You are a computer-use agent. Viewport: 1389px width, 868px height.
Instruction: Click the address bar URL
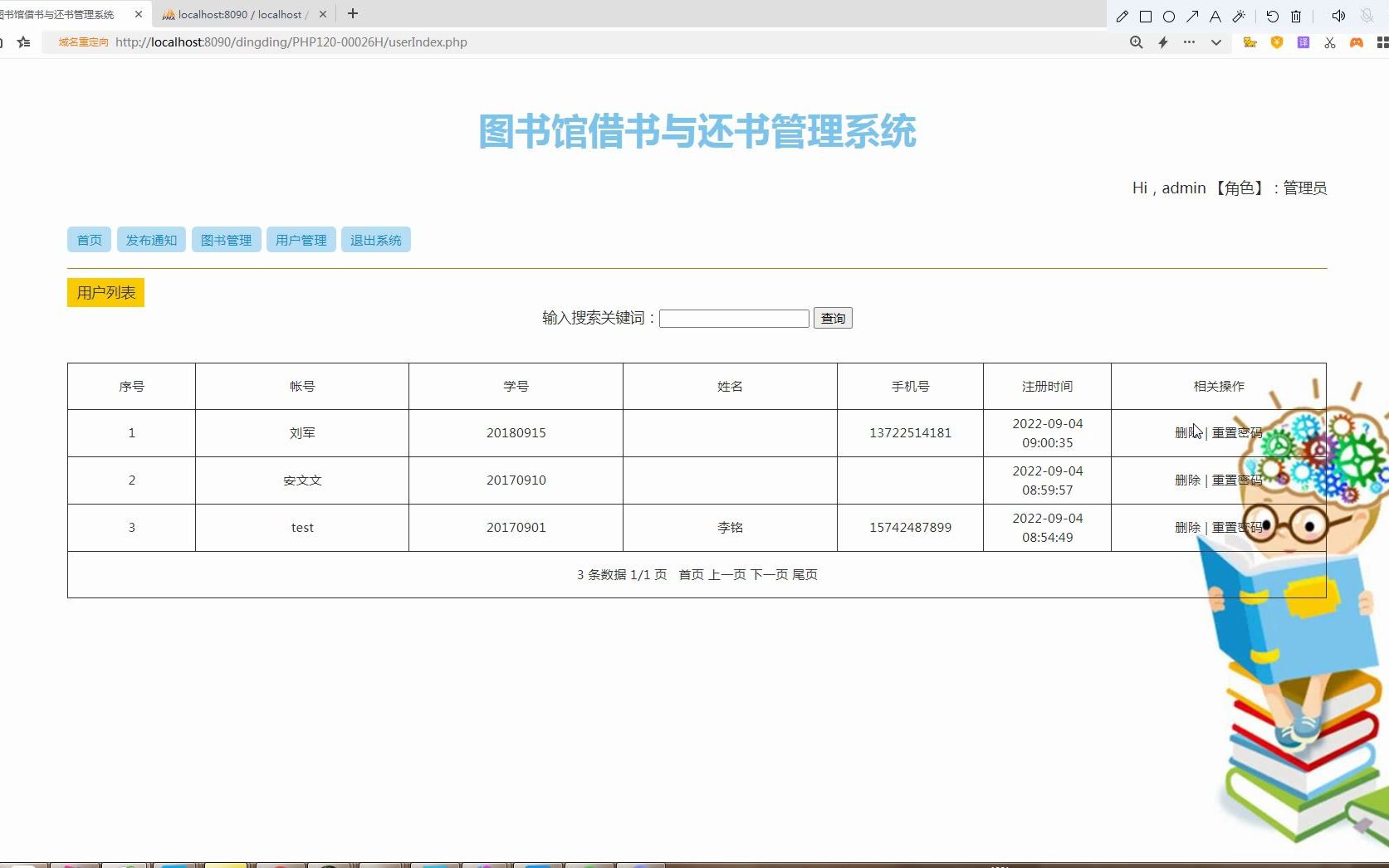point(291,42)
